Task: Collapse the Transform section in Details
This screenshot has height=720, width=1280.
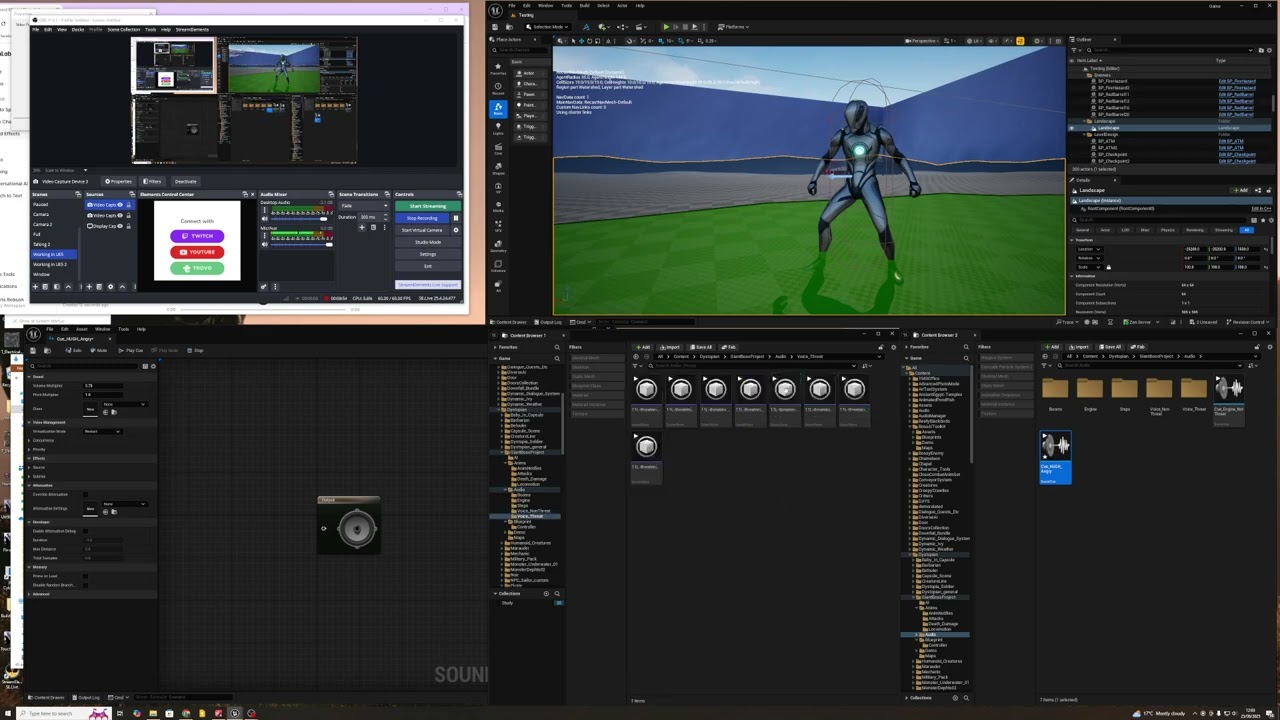Action: coord(1071,240)
